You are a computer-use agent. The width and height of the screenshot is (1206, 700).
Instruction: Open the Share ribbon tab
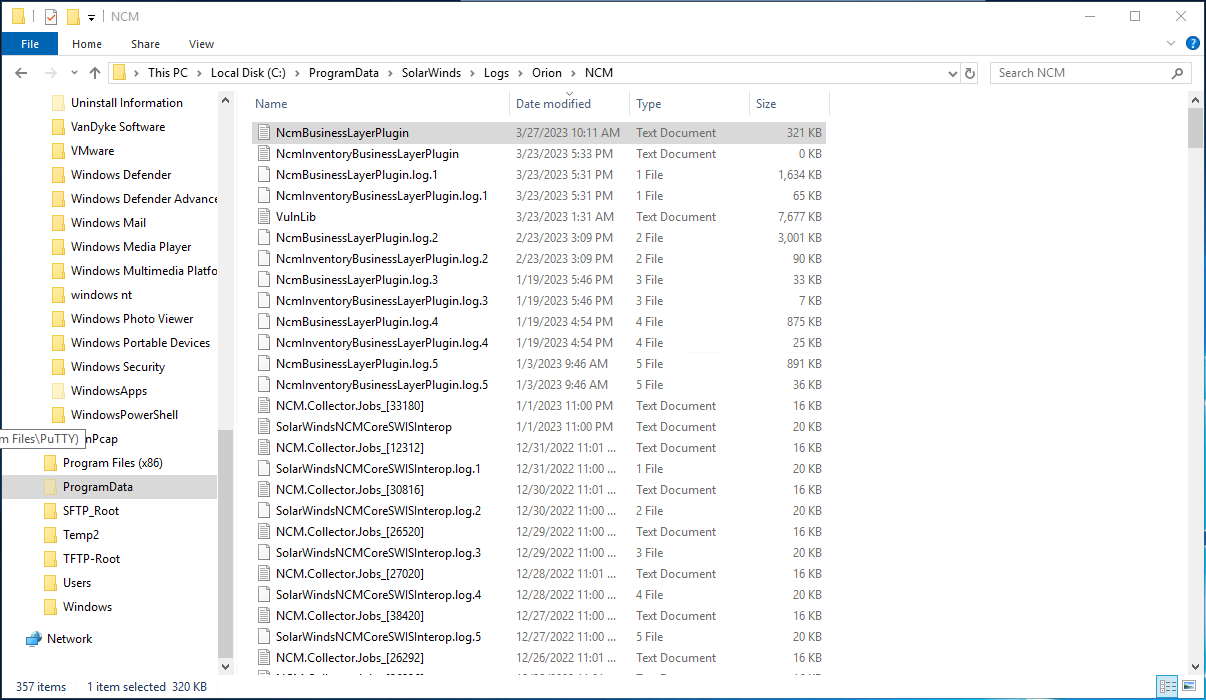pyautogui.click(x=145, y=44)
